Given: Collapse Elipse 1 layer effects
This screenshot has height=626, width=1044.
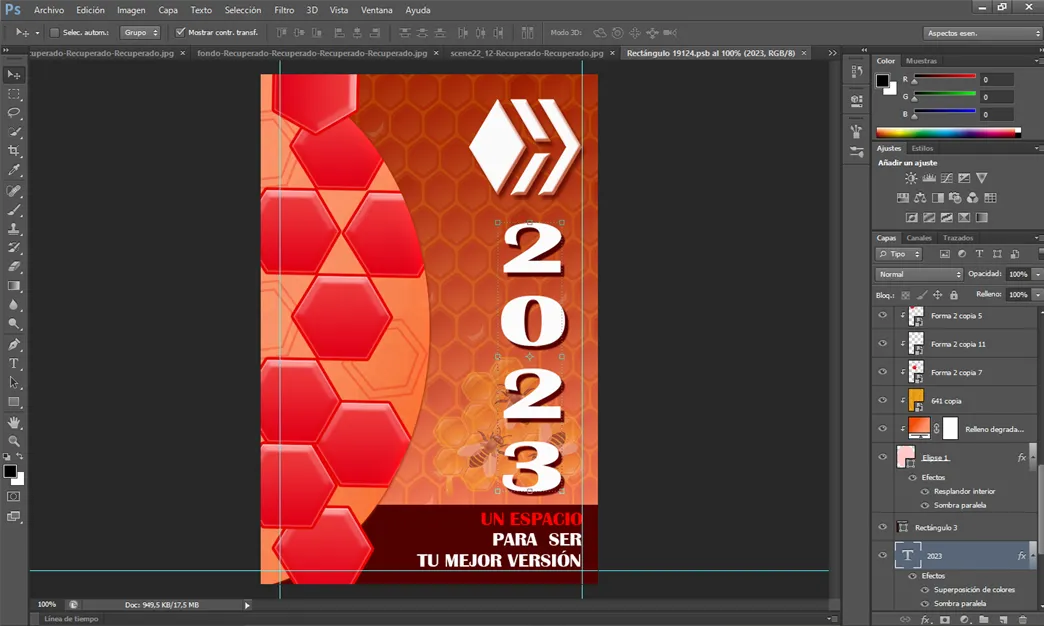Looking at the screenshot, I should pos(1033,458).
